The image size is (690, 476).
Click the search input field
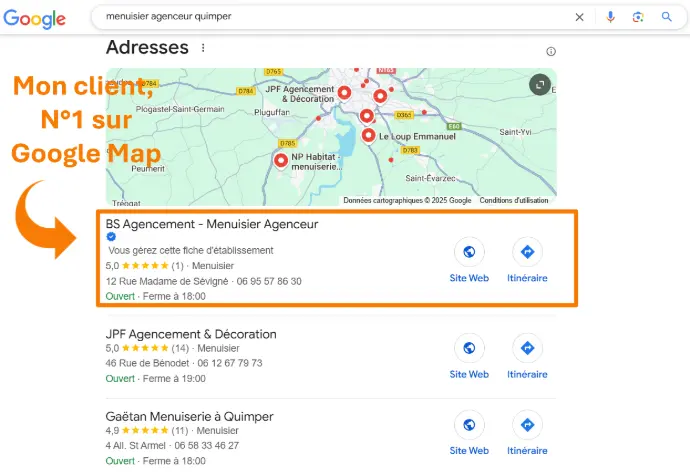(x=330, y=17)
